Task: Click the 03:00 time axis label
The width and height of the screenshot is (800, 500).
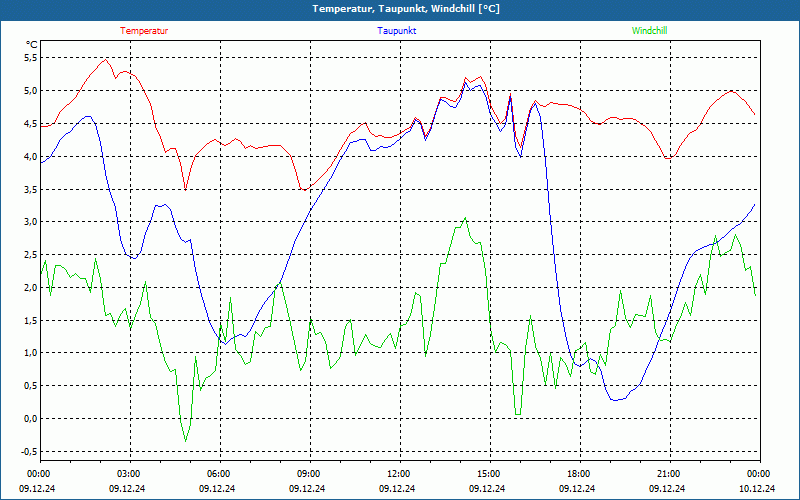Action: point(130,474)
